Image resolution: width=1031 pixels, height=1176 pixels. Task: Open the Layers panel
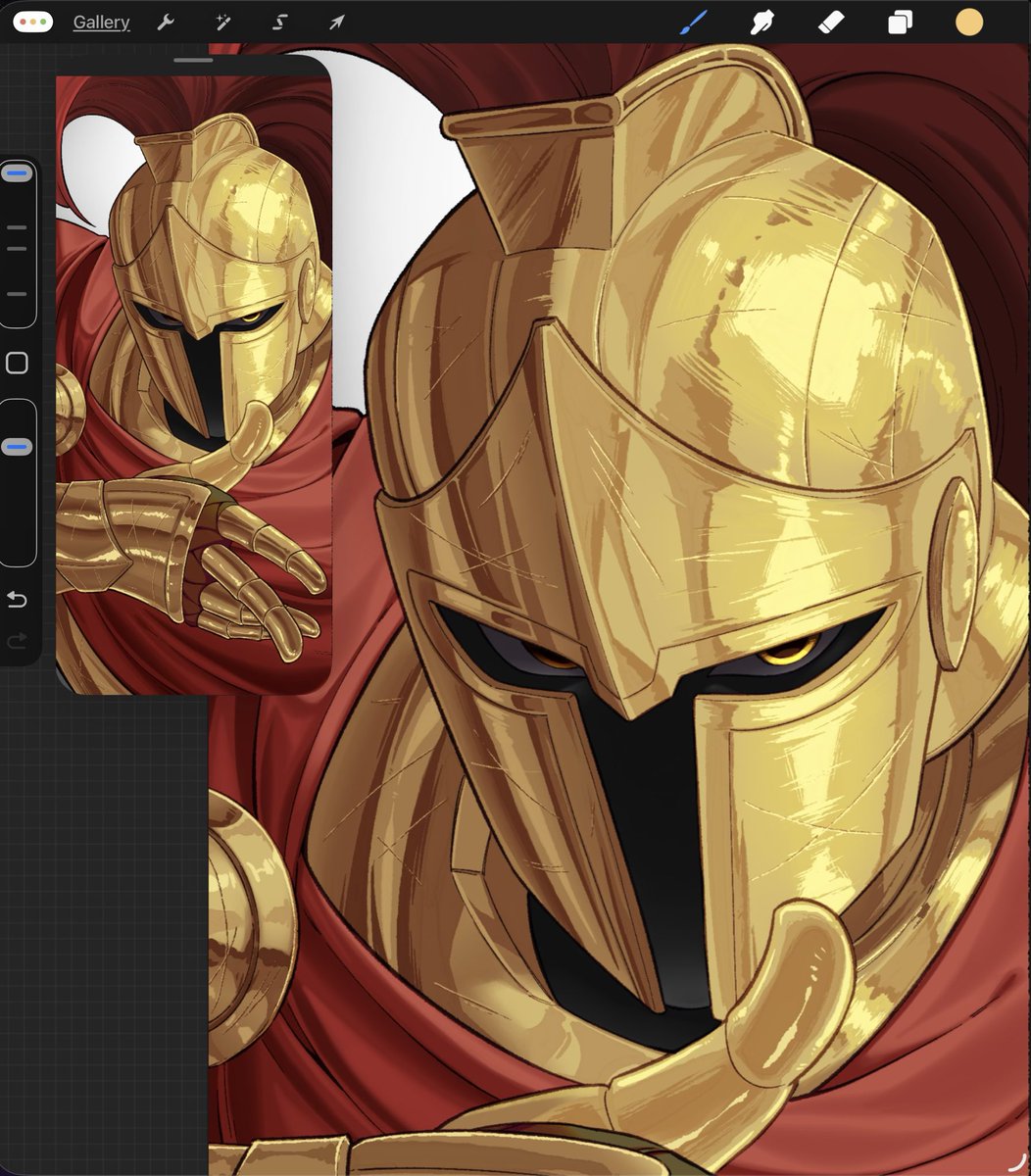[x=900, y=22]
